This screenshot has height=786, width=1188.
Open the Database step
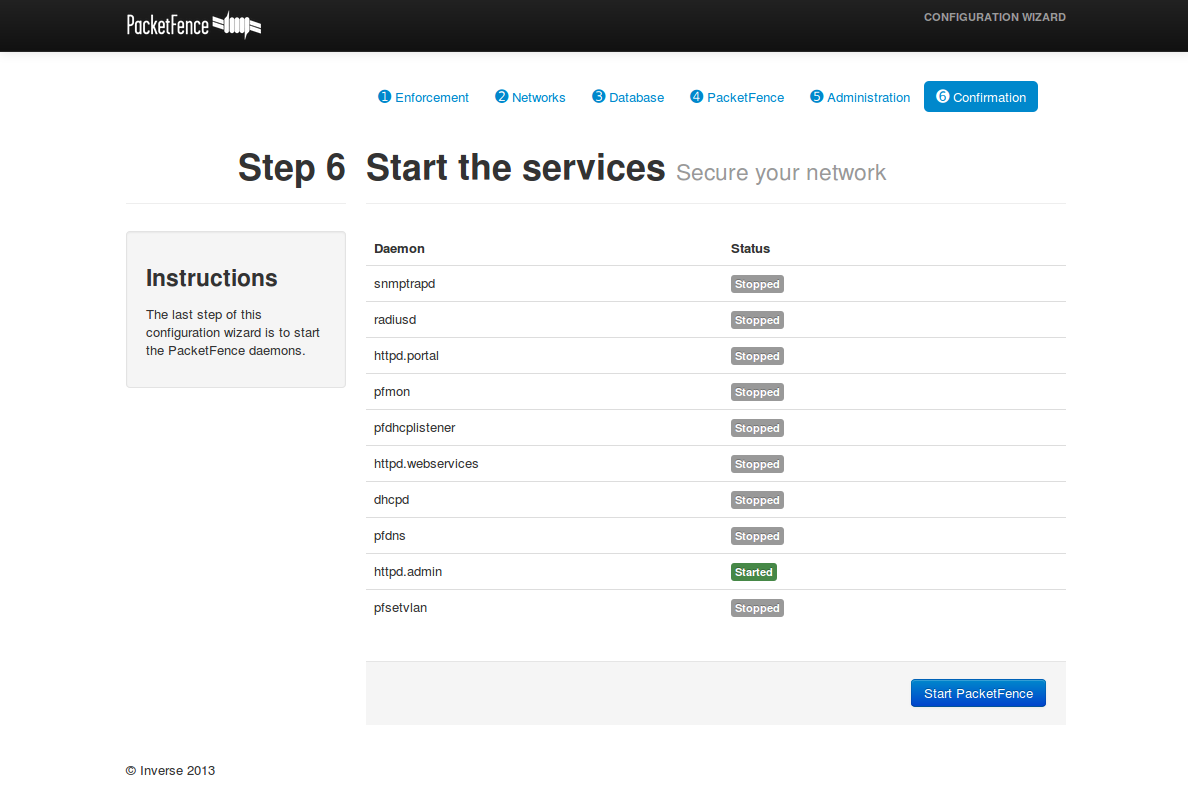coord(628,97)
